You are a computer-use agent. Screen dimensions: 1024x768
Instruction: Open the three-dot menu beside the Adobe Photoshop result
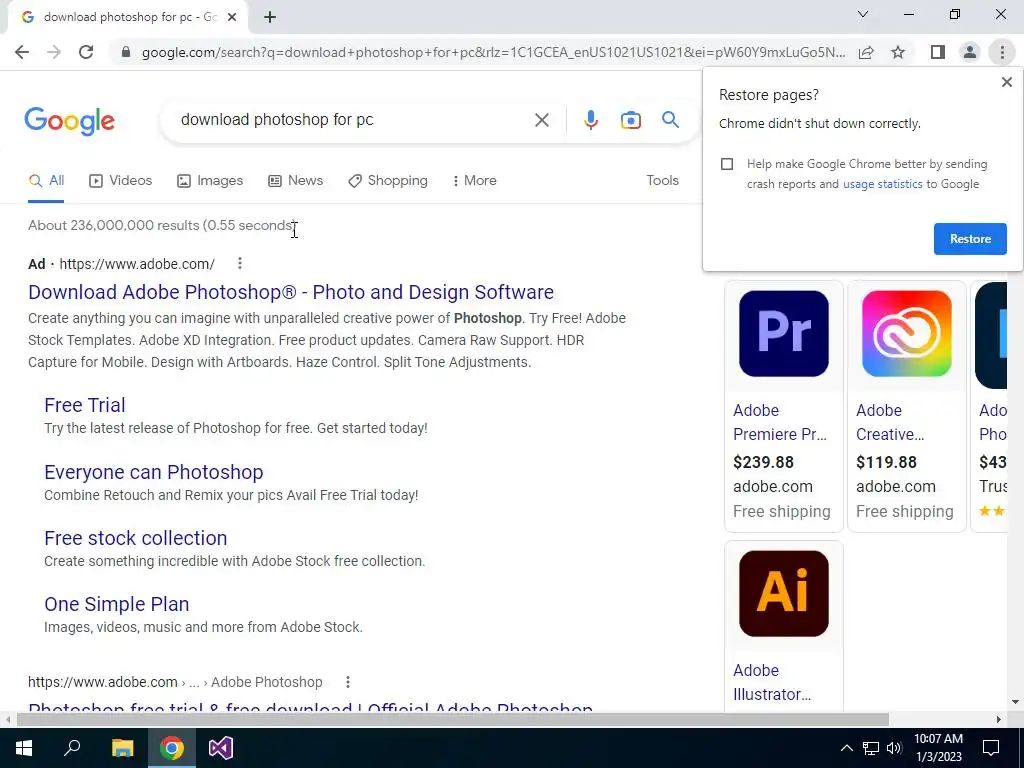[x=347, y=682]
